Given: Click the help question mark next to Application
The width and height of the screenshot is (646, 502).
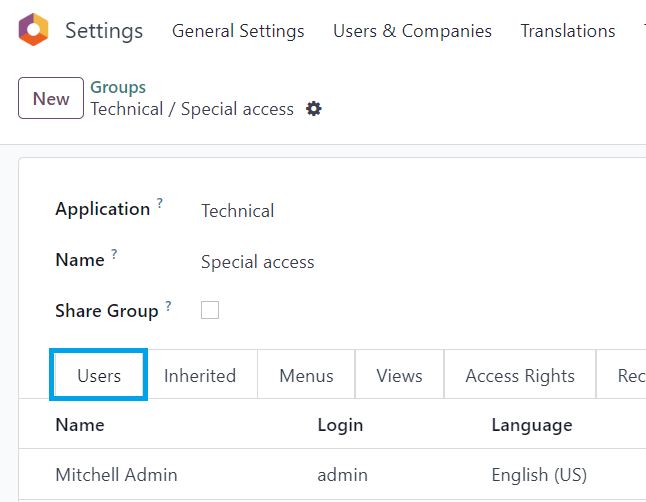Looking at the screenshot, I should pos(160,203).
